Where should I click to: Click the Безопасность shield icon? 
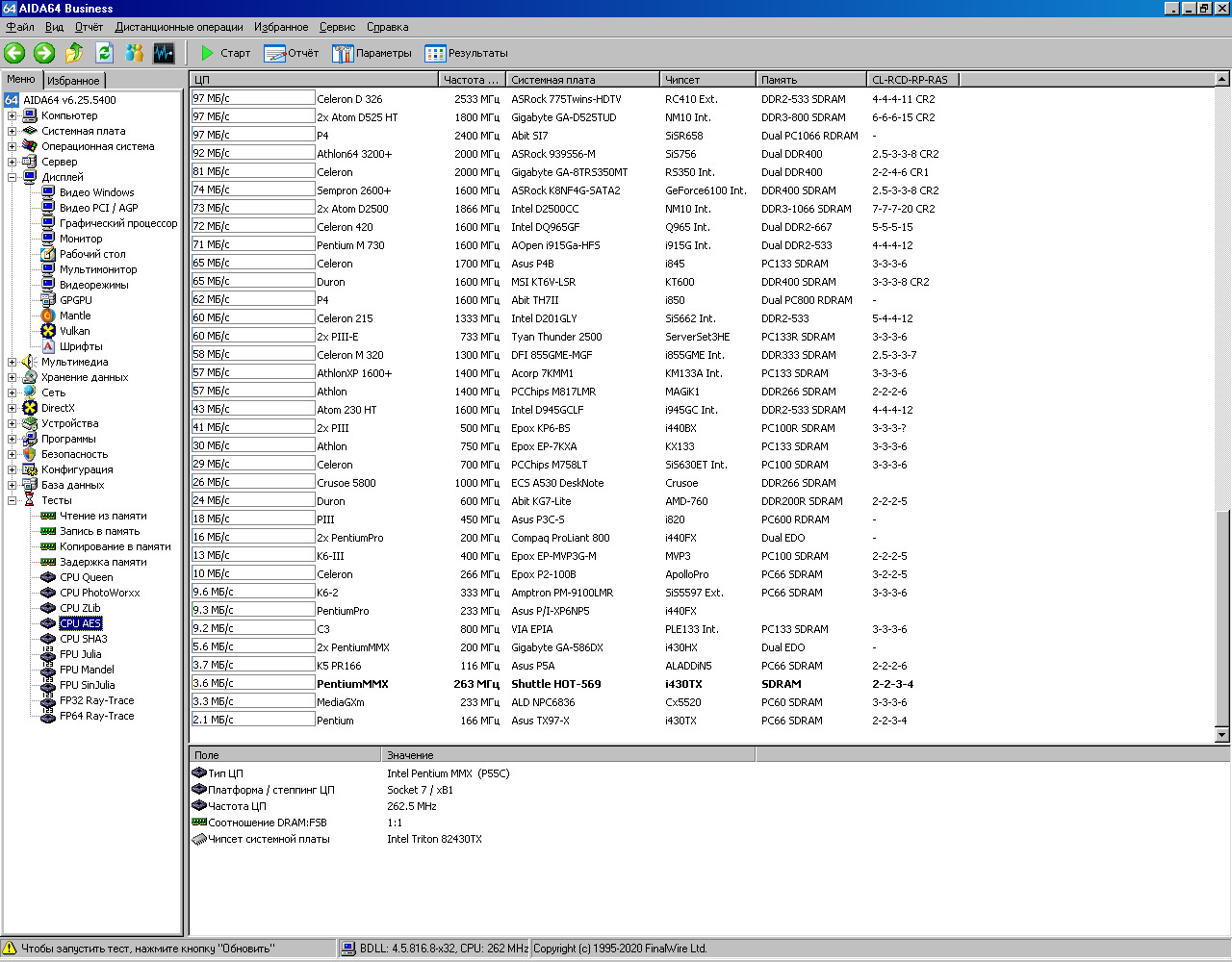(30, 454)
